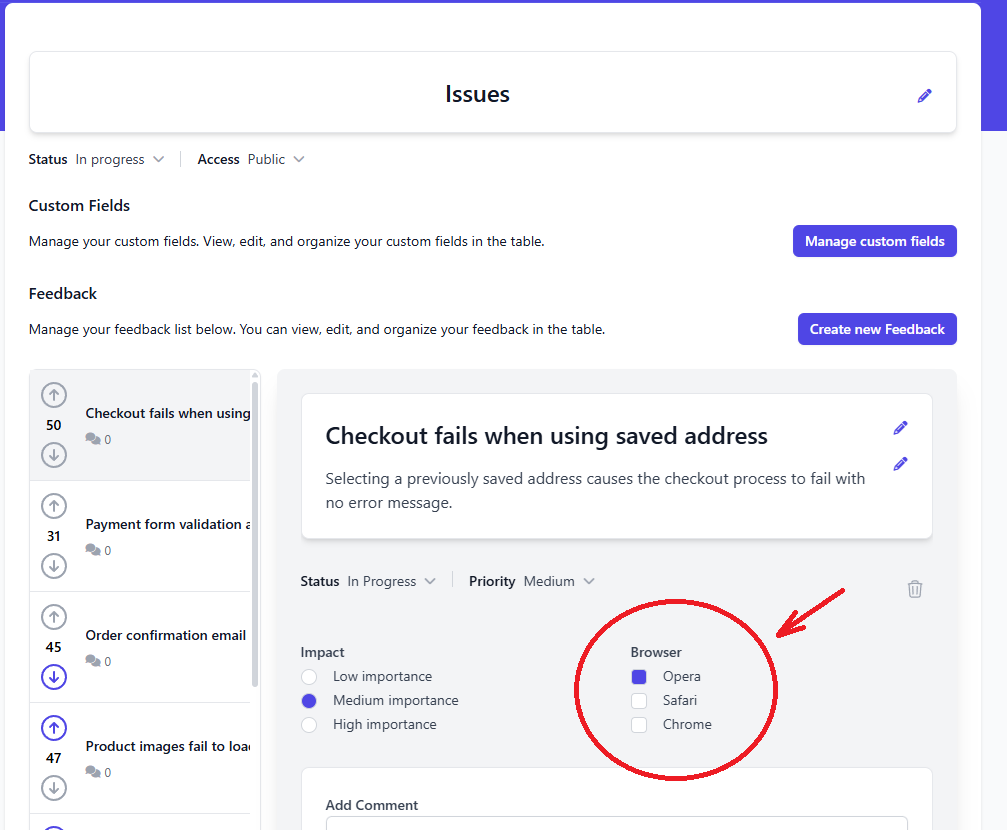Screen dimensions: 1007x830
Task: Click comments icon on 'Payment form validation' item
Action: click(93, 550)
